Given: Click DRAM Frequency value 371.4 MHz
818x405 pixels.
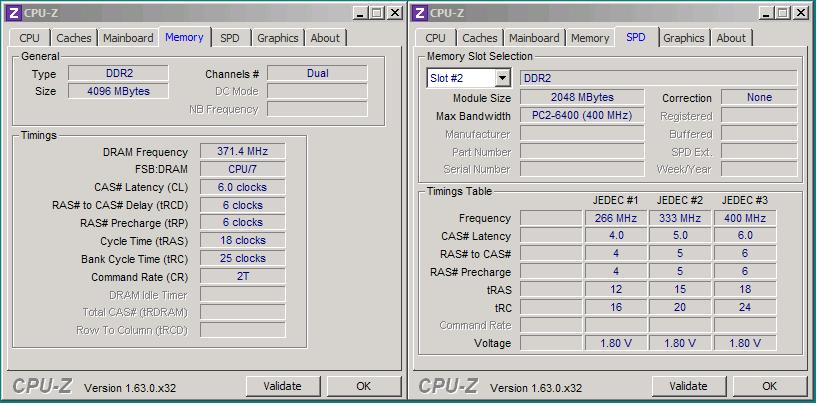Looking at the screenshot, I should pyautogui.click(x=243, y=151).
